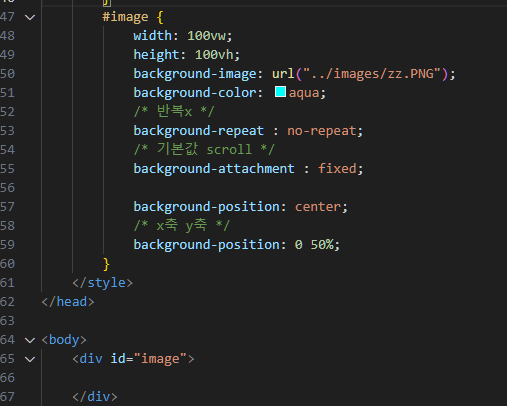The height and width of the screenshot is (406, 507).
Task: Click the "background-image" property
Action: [195, 74]
